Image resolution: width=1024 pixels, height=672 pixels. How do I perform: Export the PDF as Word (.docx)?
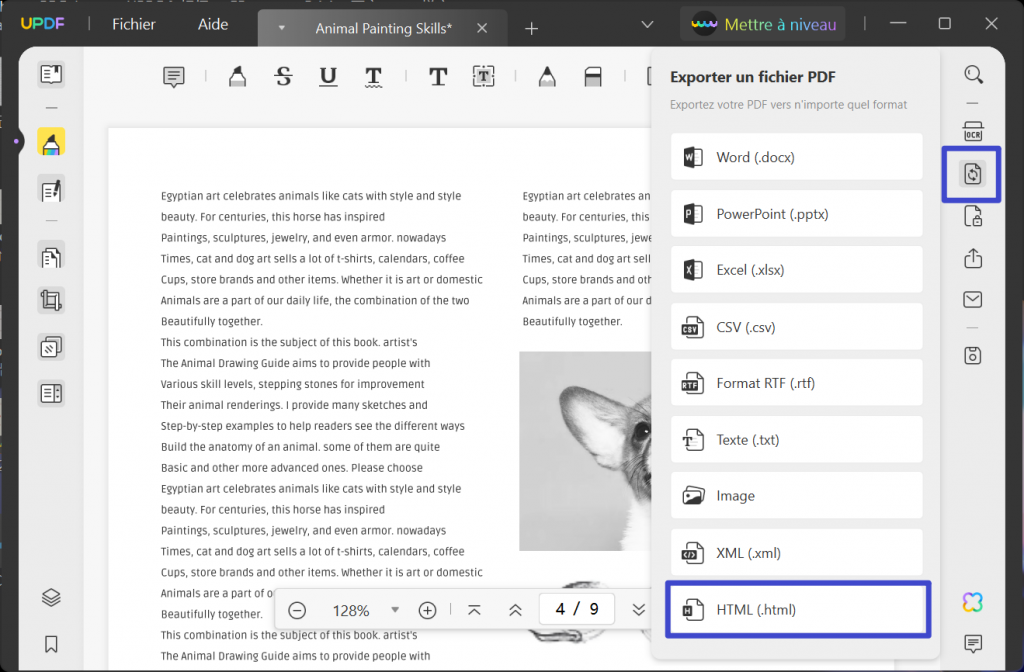click(x=796, y=156)
